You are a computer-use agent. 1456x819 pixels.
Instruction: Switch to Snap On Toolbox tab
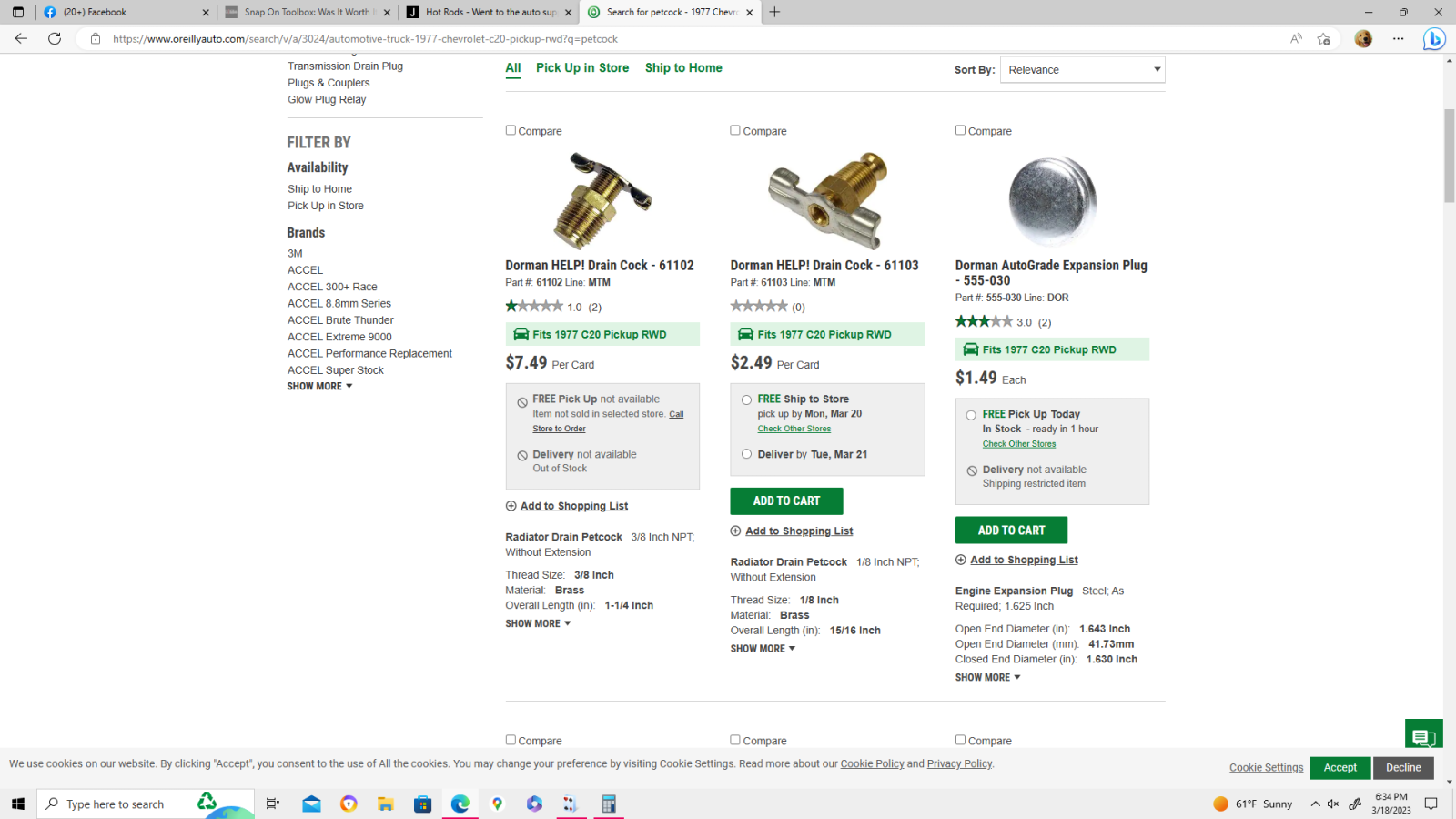pos(308,12)
